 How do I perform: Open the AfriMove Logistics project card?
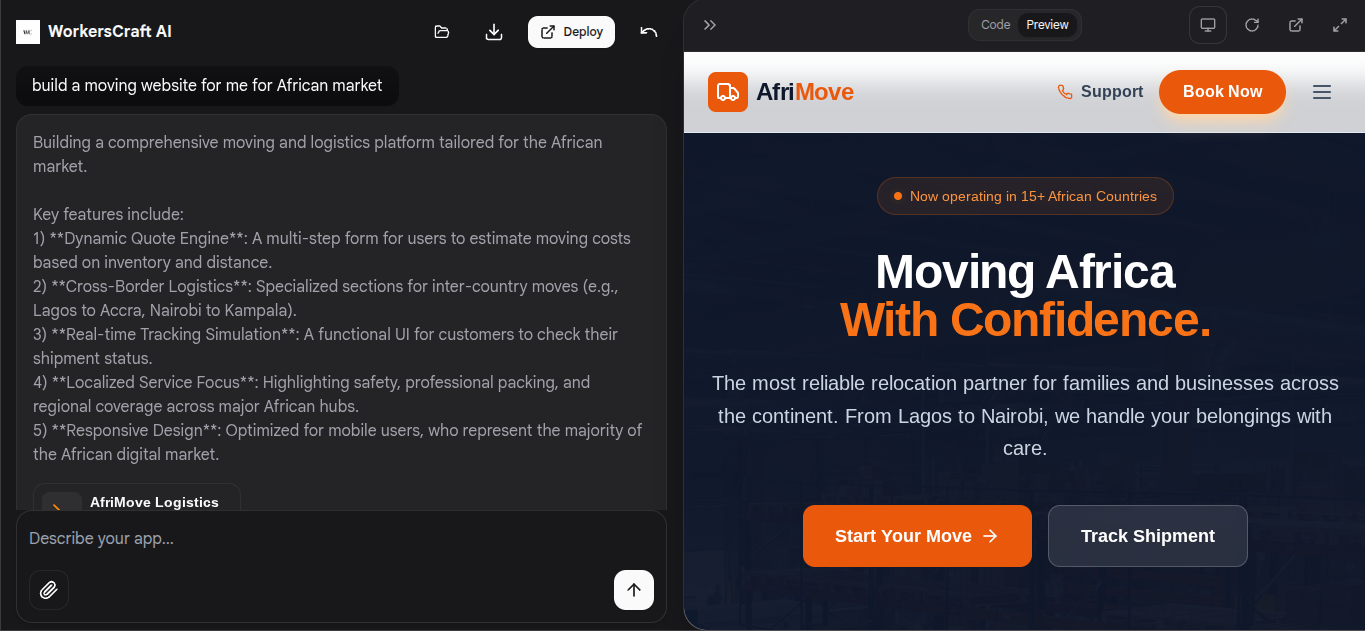(x=137, y=497)
